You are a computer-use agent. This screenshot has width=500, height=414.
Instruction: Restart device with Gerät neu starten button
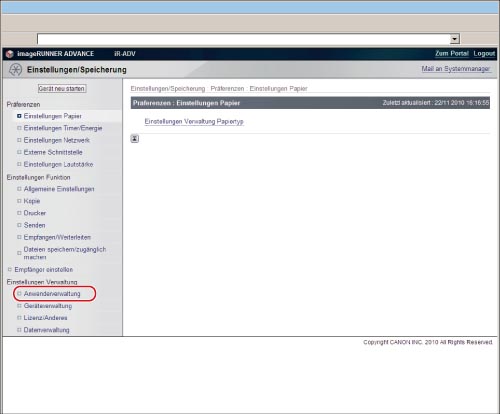(62, 89)
